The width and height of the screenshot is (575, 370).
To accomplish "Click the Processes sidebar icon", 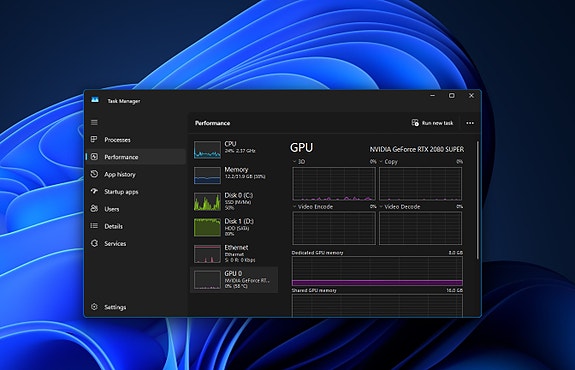I will coord(94,139).
